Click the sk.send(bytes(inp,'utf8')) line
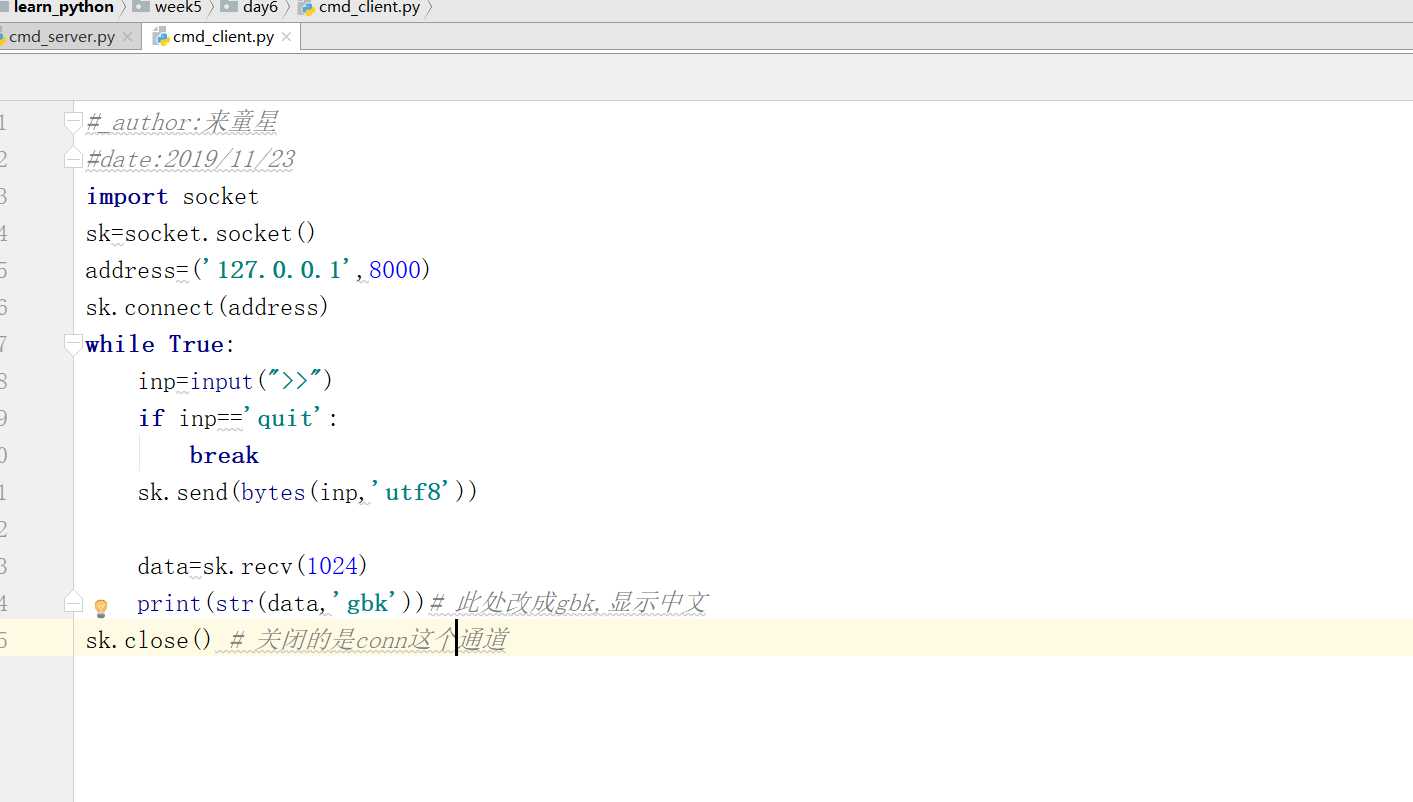Image resolution: width=1413 pixels, height=802 pixels. click(x=308, y=492)
